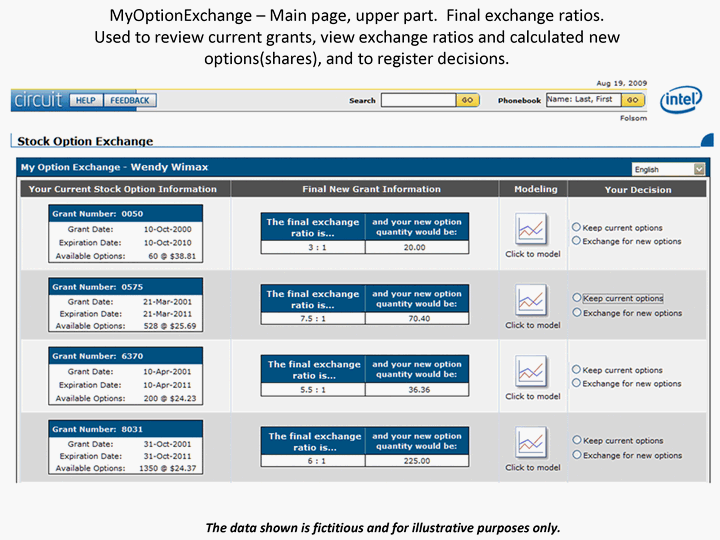Click the Phonebook name input field
Screen dimensions: 720x540
[582, 100]
